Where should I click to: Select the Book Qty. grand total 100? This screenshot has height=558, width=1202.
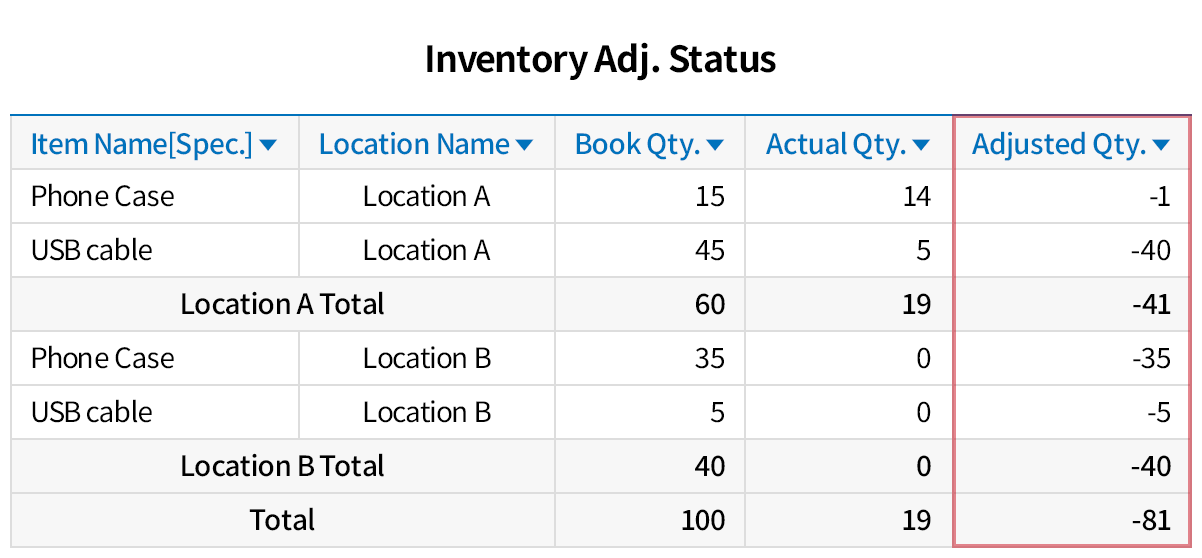(703, 520)
